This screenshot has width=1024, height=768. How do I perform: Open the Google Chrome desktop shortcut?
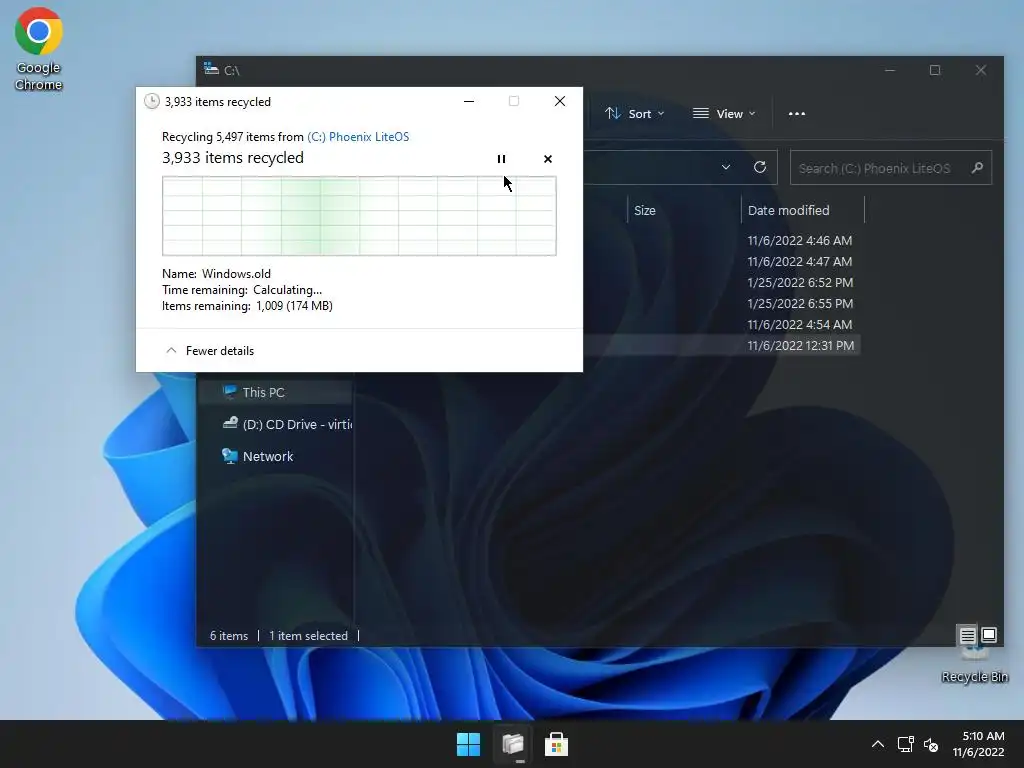click(39, 50)
